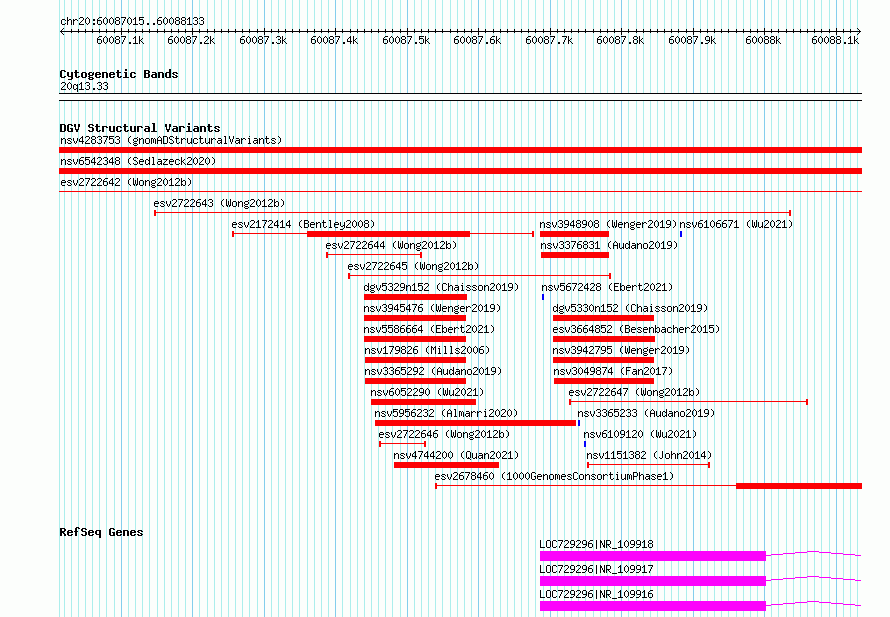This screenshot has width=890, height=617.
Task: Click the 60087.5k ruler tick label
Action: click(406, 40)
